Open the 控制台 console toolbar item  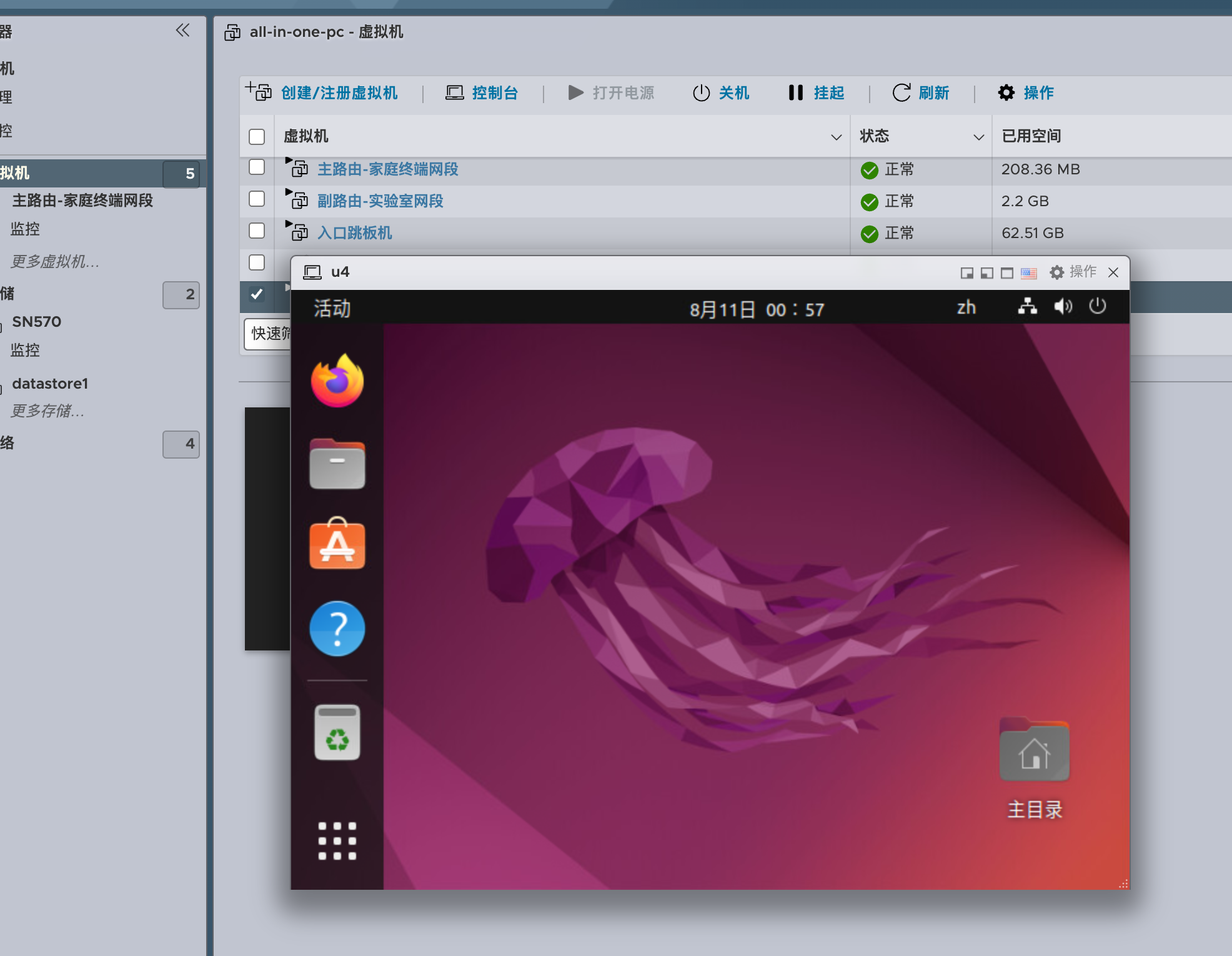click(482, 92)
